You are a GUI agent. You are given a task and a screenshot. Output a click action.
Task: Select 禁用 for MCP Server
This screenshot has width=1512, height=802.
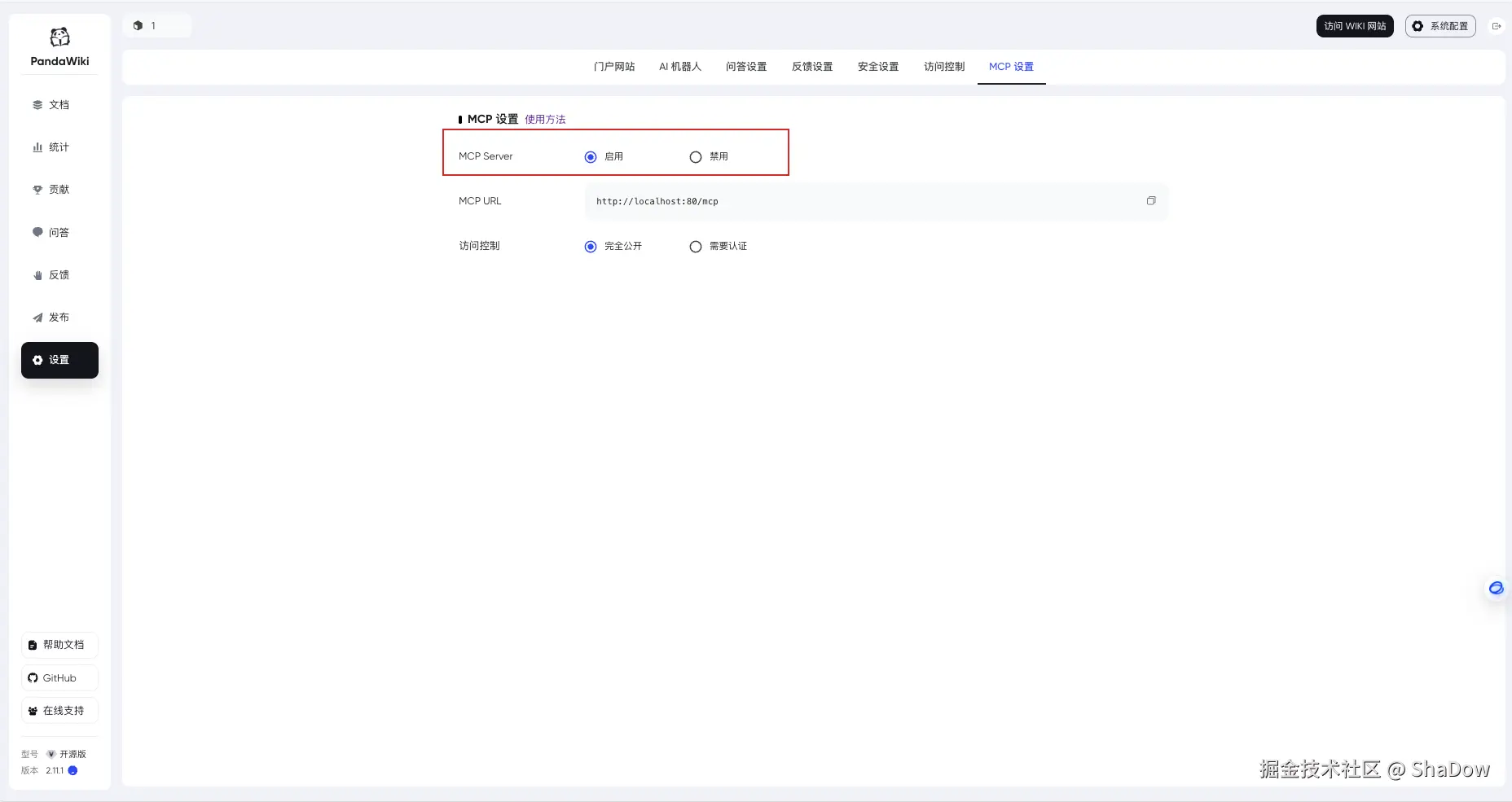pyautogui.click(x=696, y=157)
